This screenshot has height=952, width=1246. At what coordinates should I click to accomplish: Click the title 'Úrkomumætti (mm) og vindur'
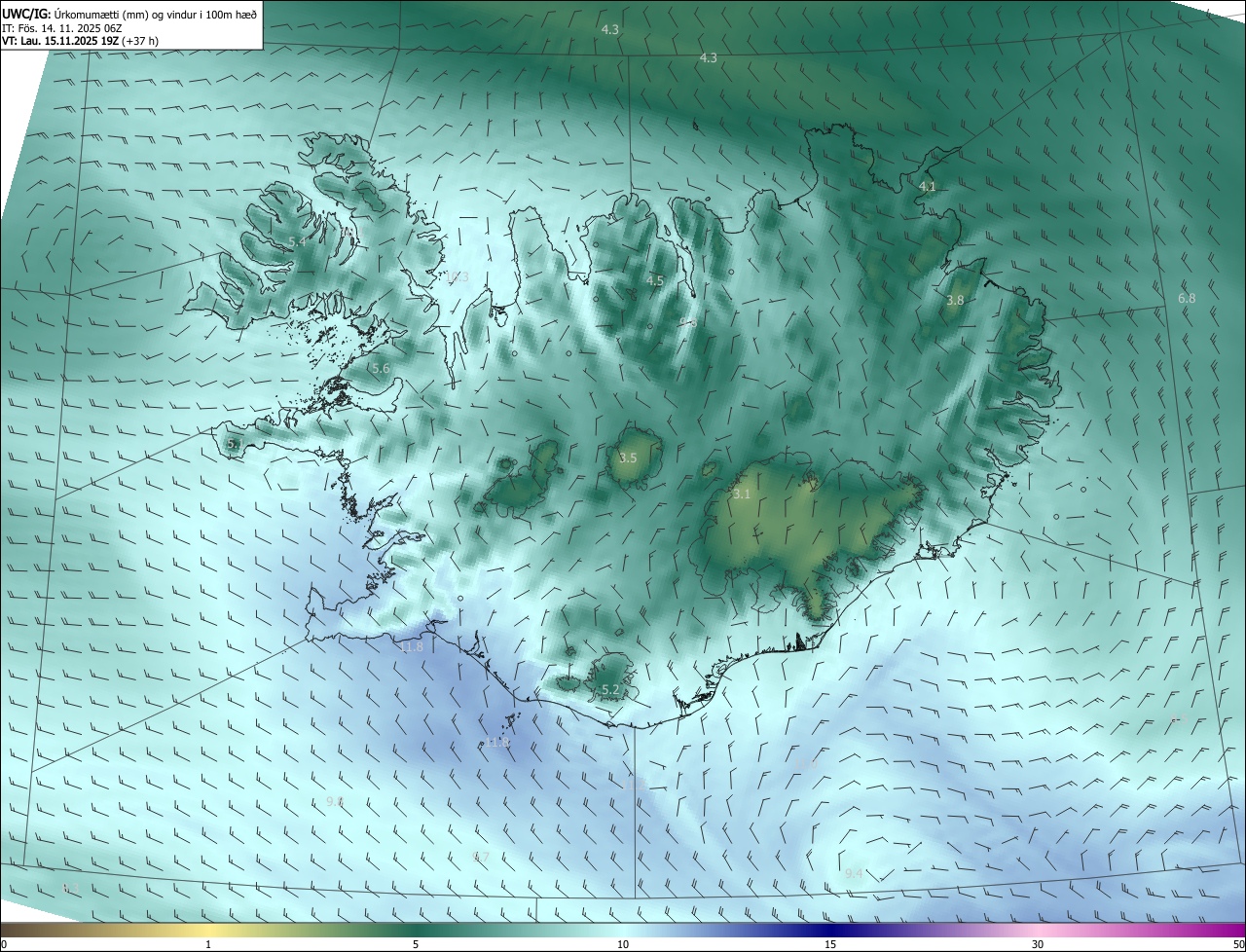(x=124, y=15)
